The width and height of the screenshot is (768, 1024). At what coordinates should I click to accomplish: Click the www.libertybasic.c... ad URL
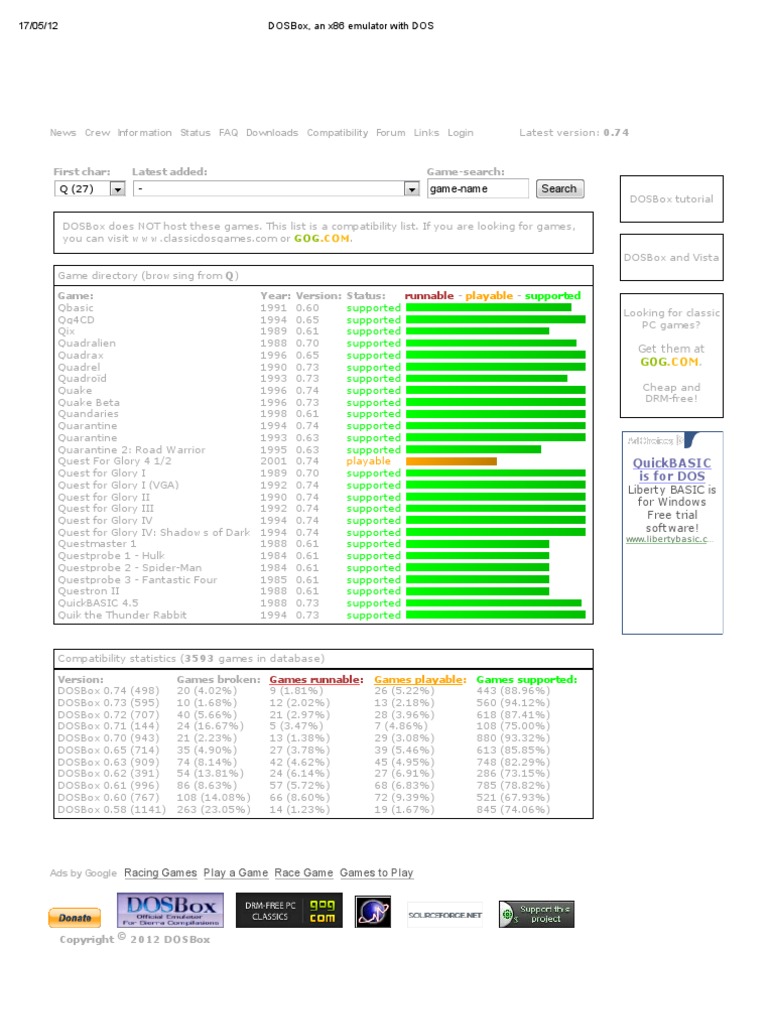[669, 539]
